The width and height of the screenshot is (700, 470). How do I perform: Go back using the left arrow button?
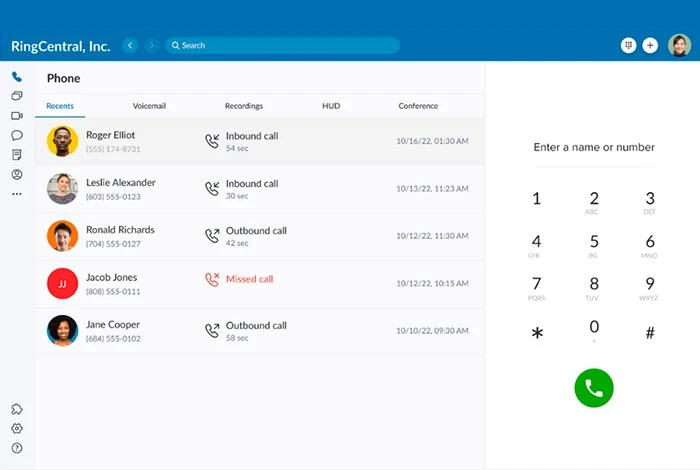coord(130,45)
